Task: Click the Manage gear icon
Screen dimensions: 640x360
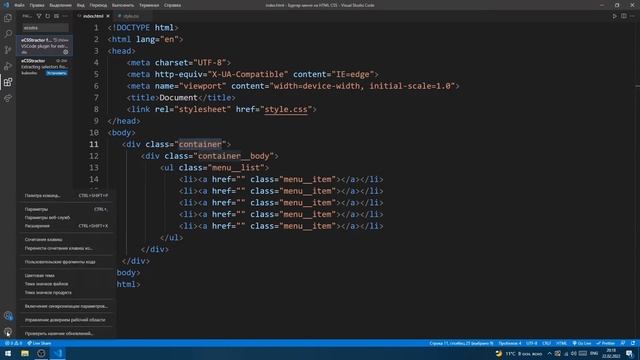Action: pyautogui.click(x=8, y=332)
